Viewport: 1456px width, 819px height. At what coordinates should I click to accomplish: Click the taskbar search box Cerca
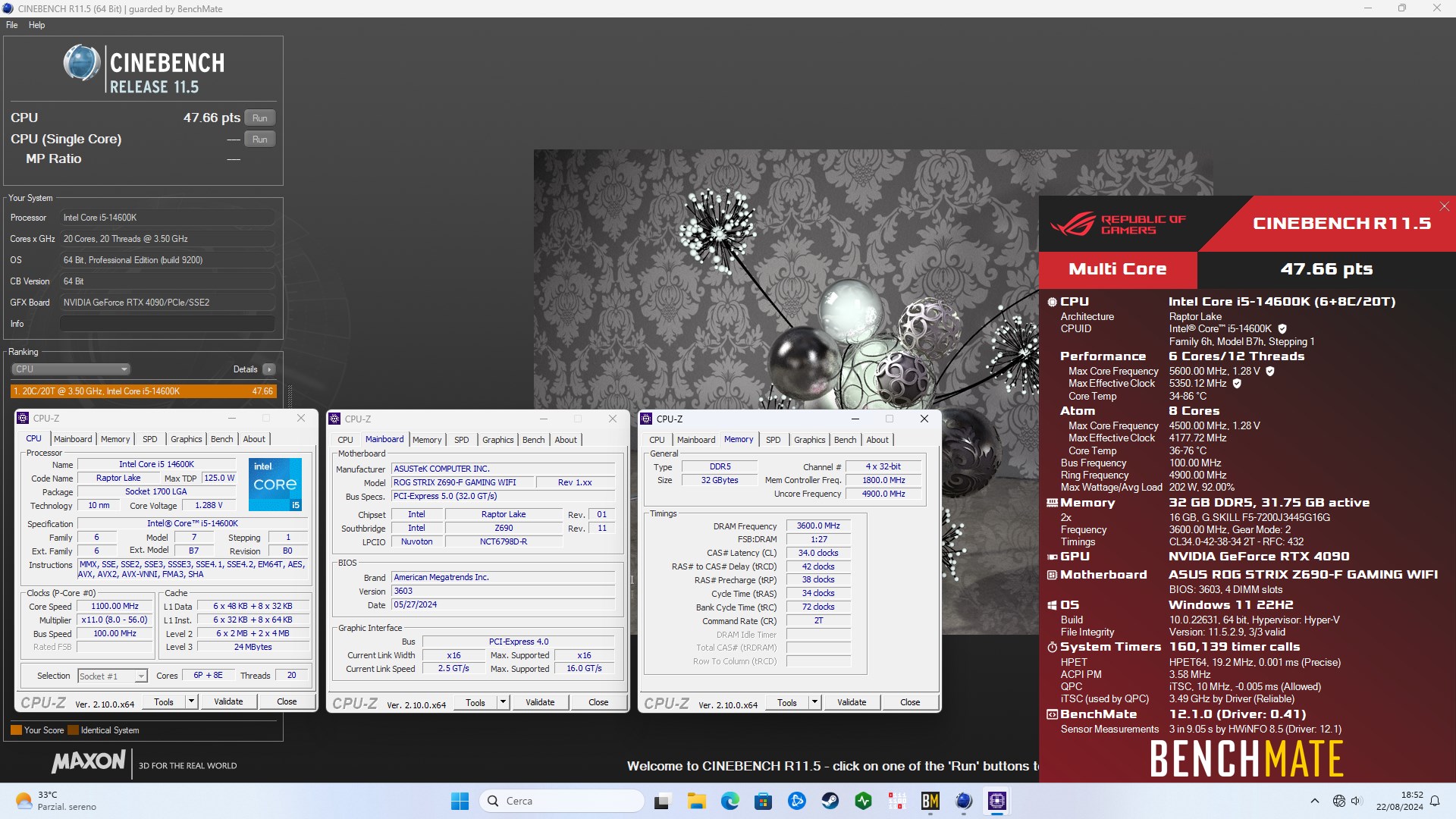(562, 801)
